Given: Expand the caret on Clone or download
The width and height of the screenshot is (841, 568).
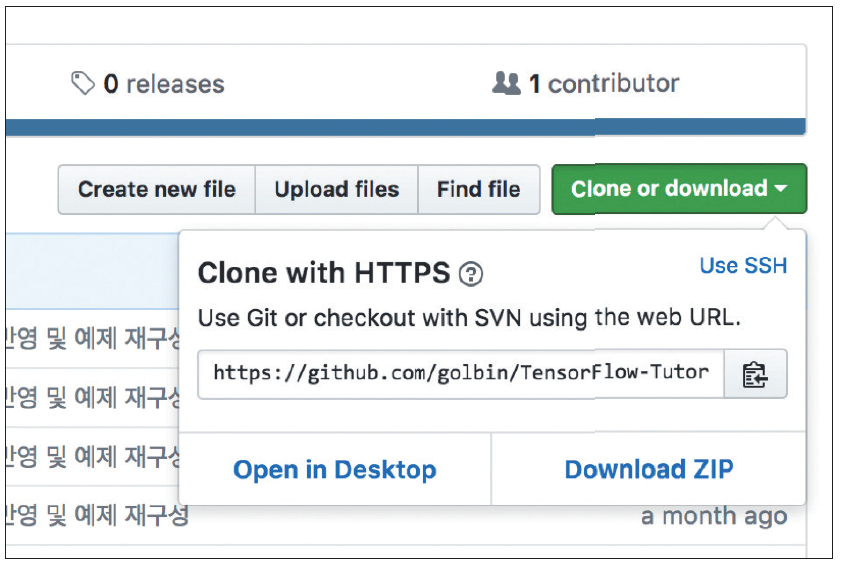Looking at the screenshot, I should coord(781,188).
